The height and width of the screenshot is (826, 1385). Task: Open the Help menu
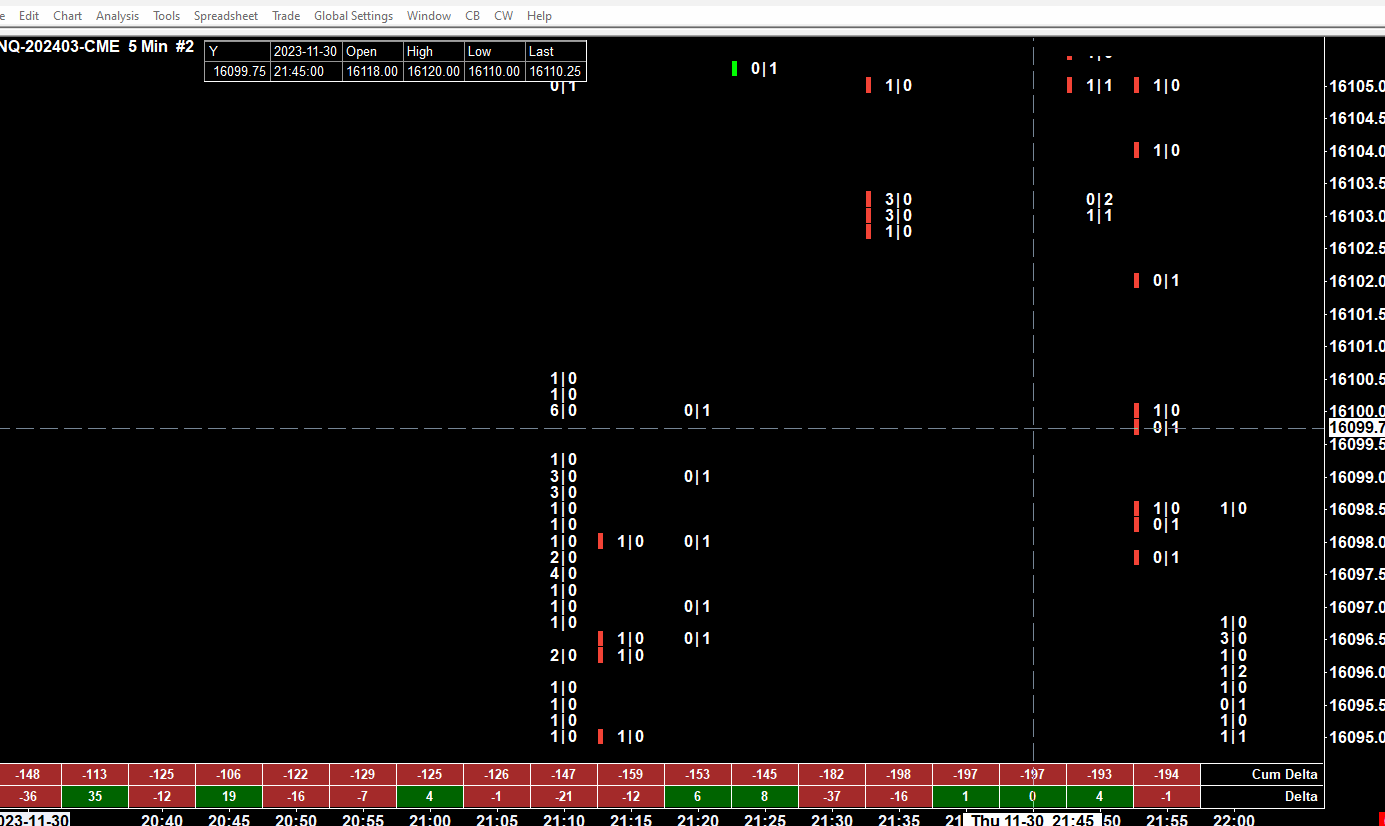(539, 16)
